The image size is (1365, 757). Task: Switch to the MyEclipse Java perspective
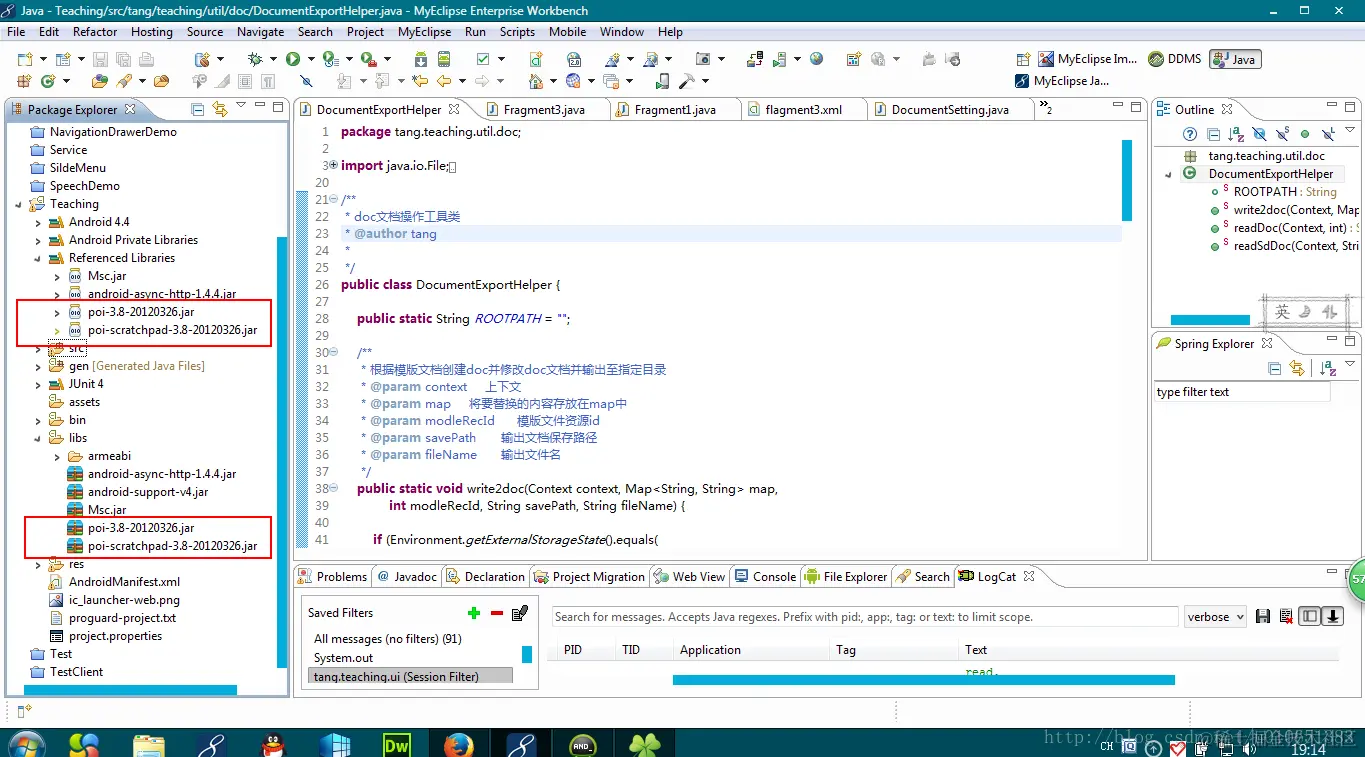[x=1062, y=81]
